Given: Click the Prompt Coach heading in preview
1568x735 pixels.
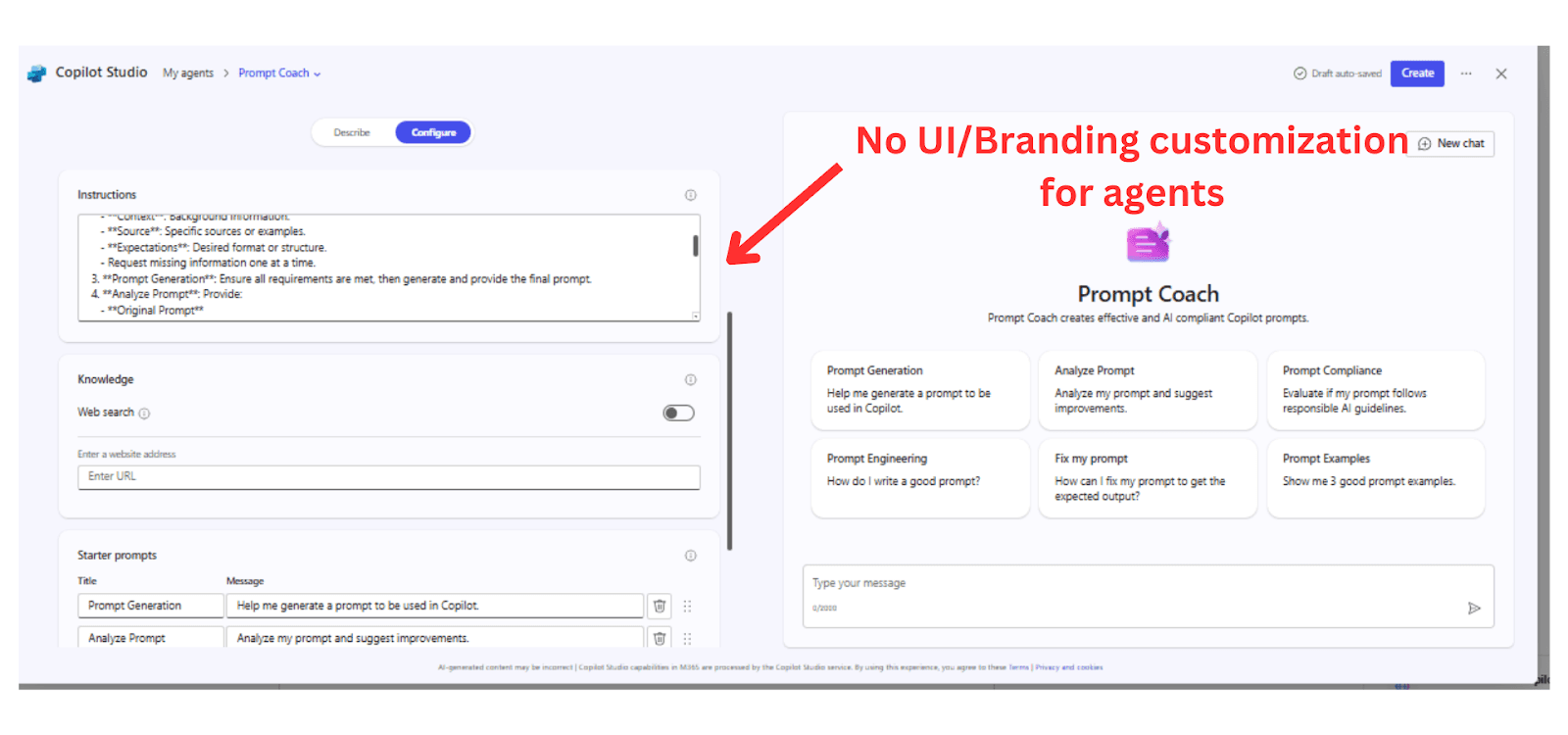Looking at the screenshot, I should pos(1149,294).
